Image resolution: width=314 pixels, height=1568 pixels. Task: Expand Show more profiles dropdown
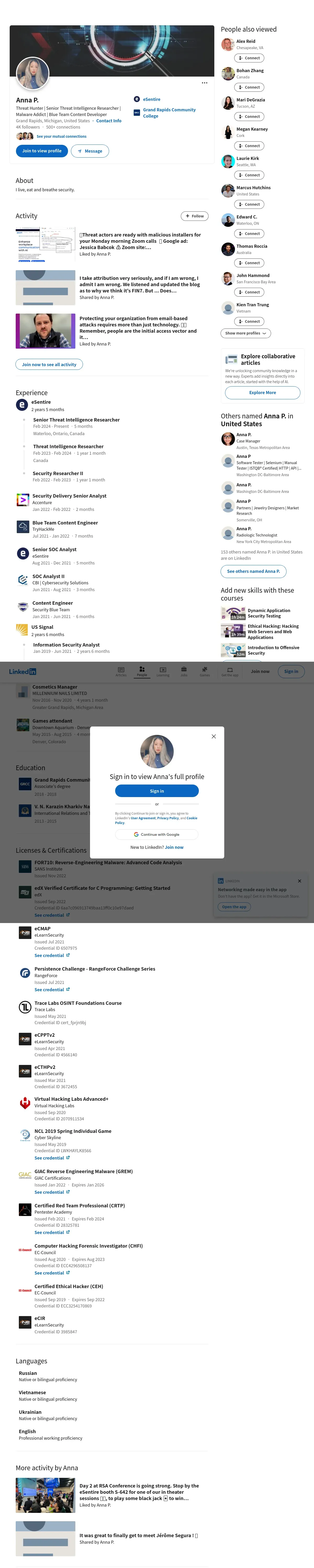[246, 333]
